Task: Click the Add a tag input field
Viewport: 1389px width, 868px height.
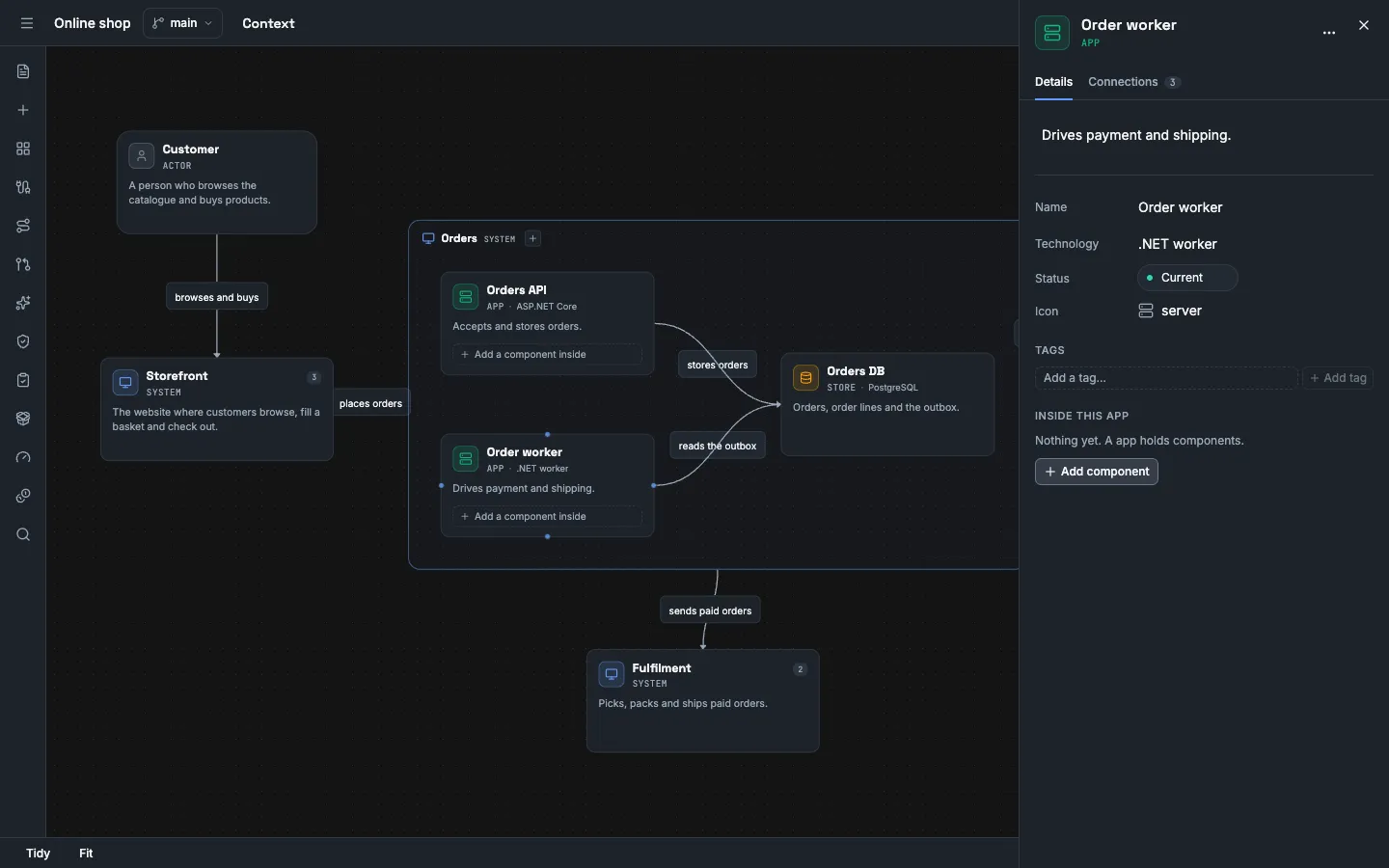Action: [x=1166, y=378]
